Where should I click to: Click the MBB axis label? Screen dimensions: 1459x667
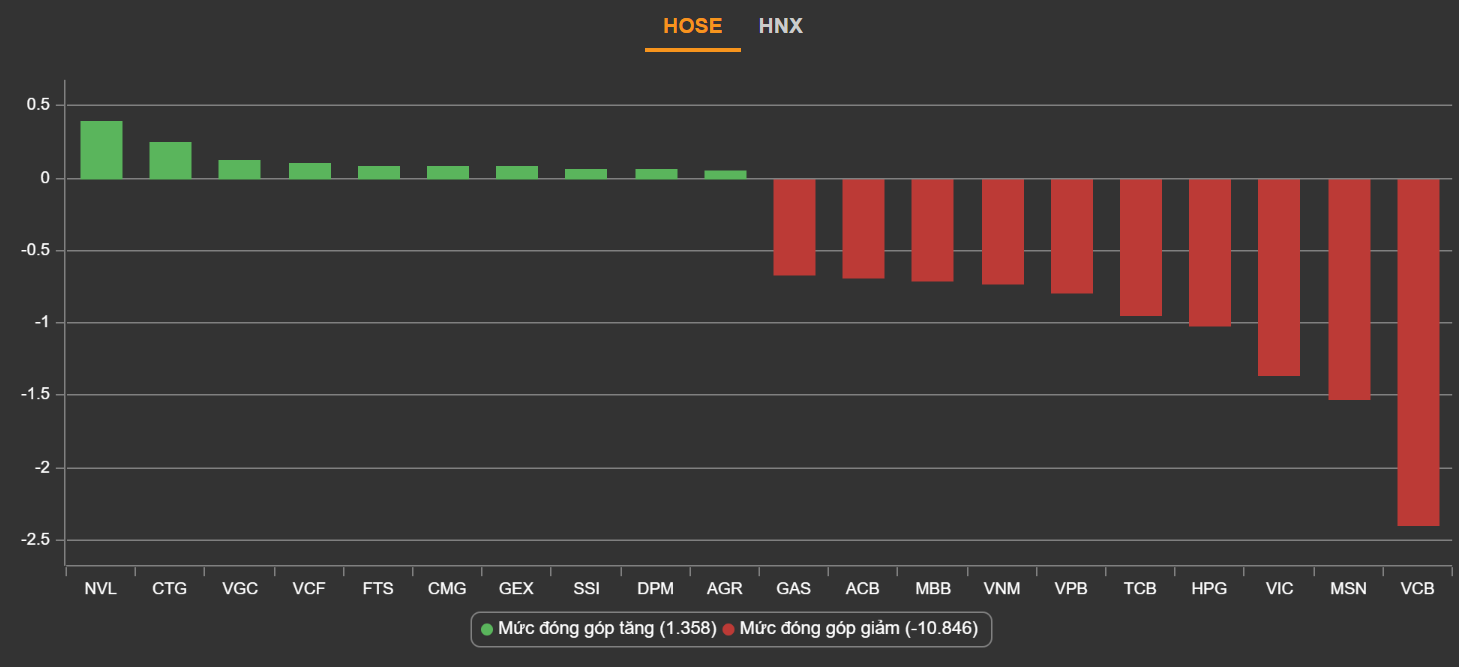coord(932,589)
